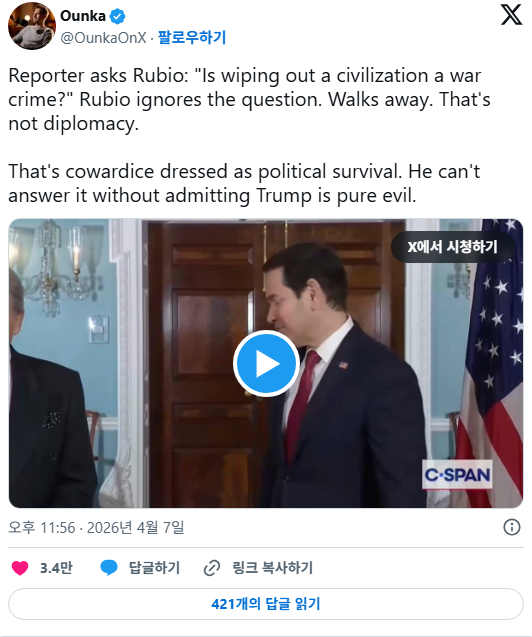Open the video thumbnail of Rubio
Image resolution: width=532 pixels, height=637 pixels.
tap(266, 363)
